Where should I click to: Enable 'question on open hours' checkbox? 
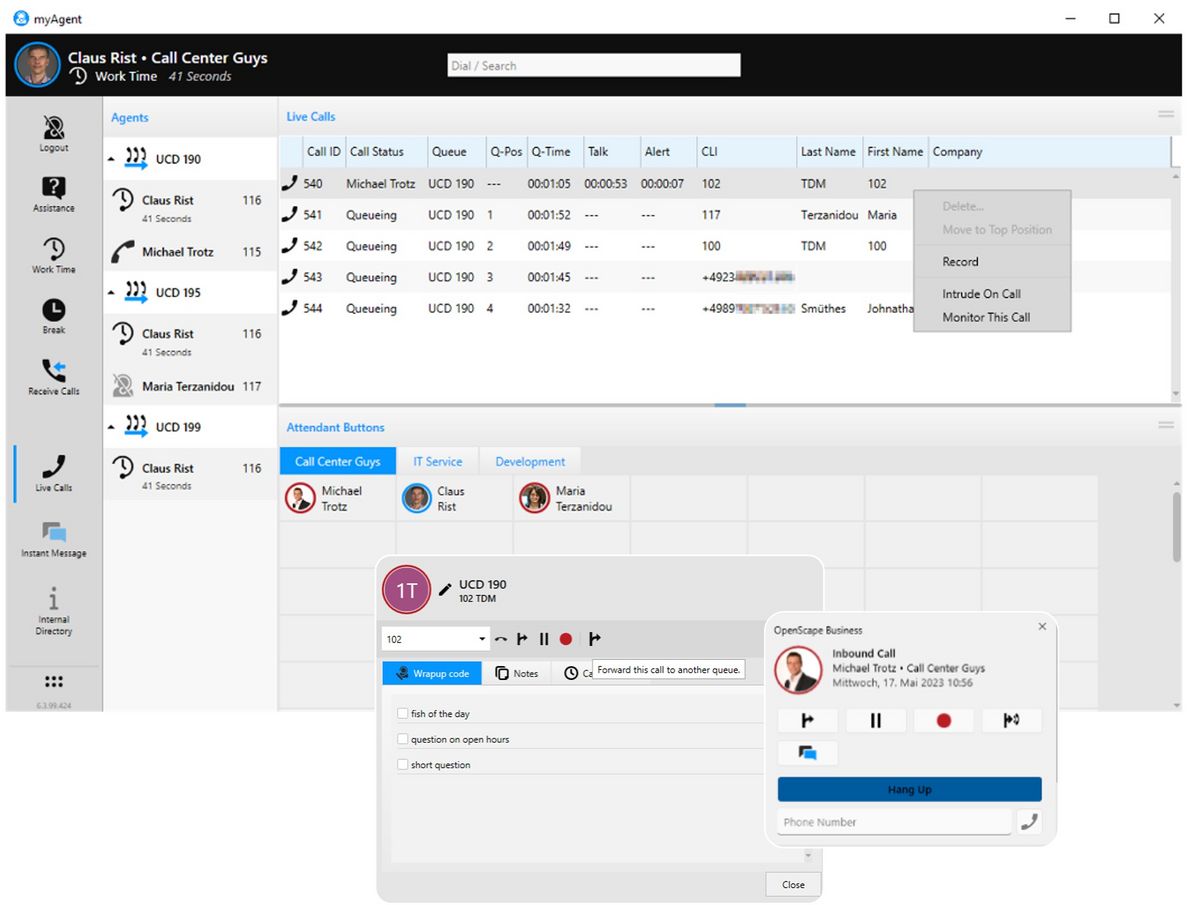403,739
